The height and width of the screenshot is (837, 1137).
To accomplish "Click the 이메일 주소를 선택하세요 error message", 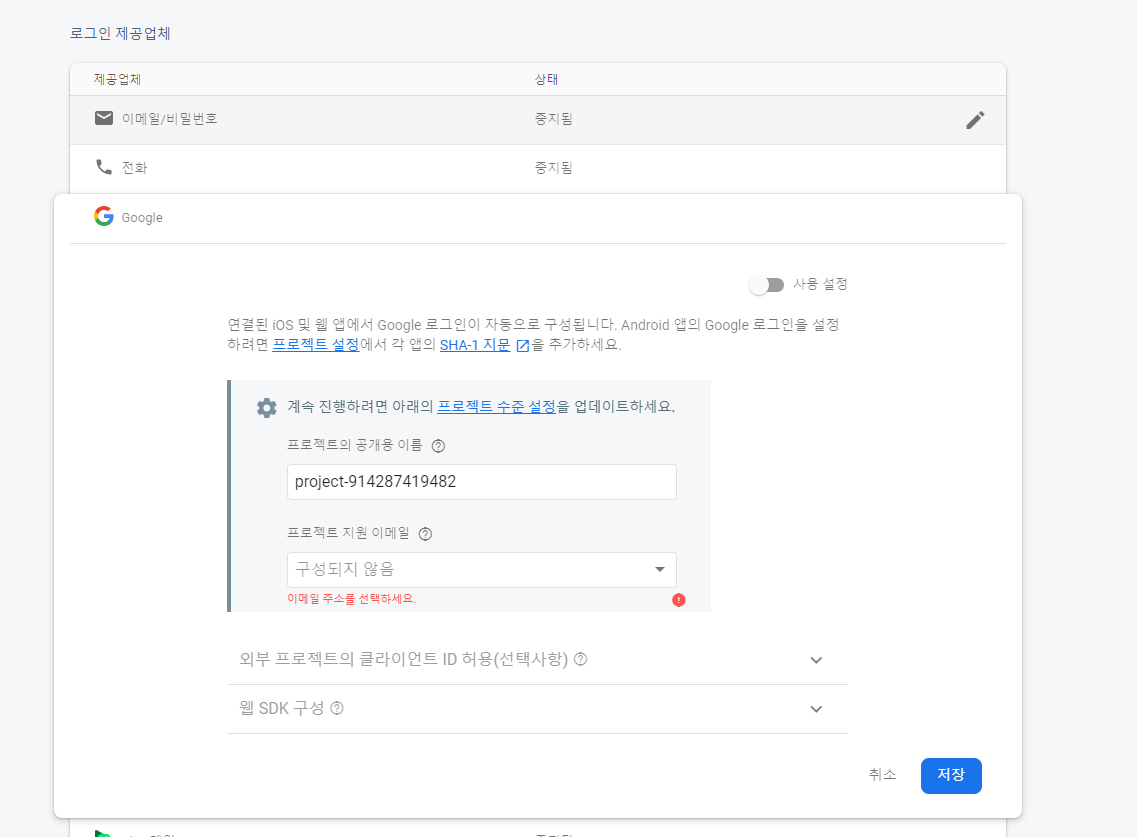I will (352, 599).
